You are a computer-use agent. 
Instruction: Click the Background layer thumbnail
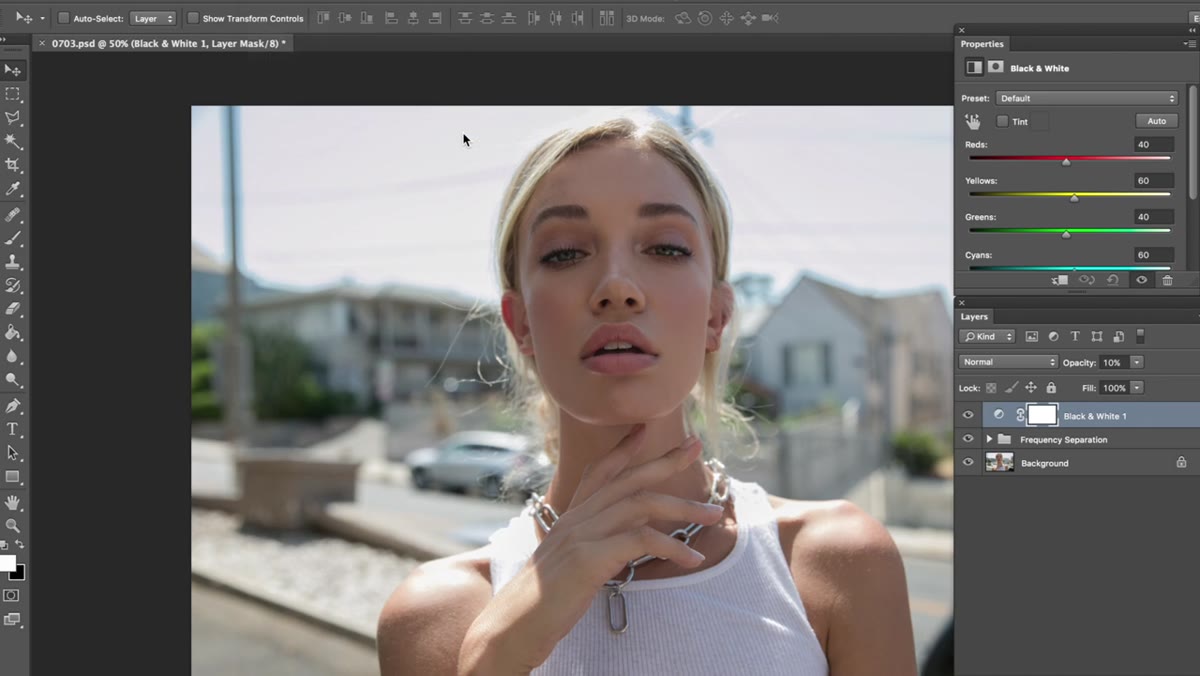coord(999,462)
